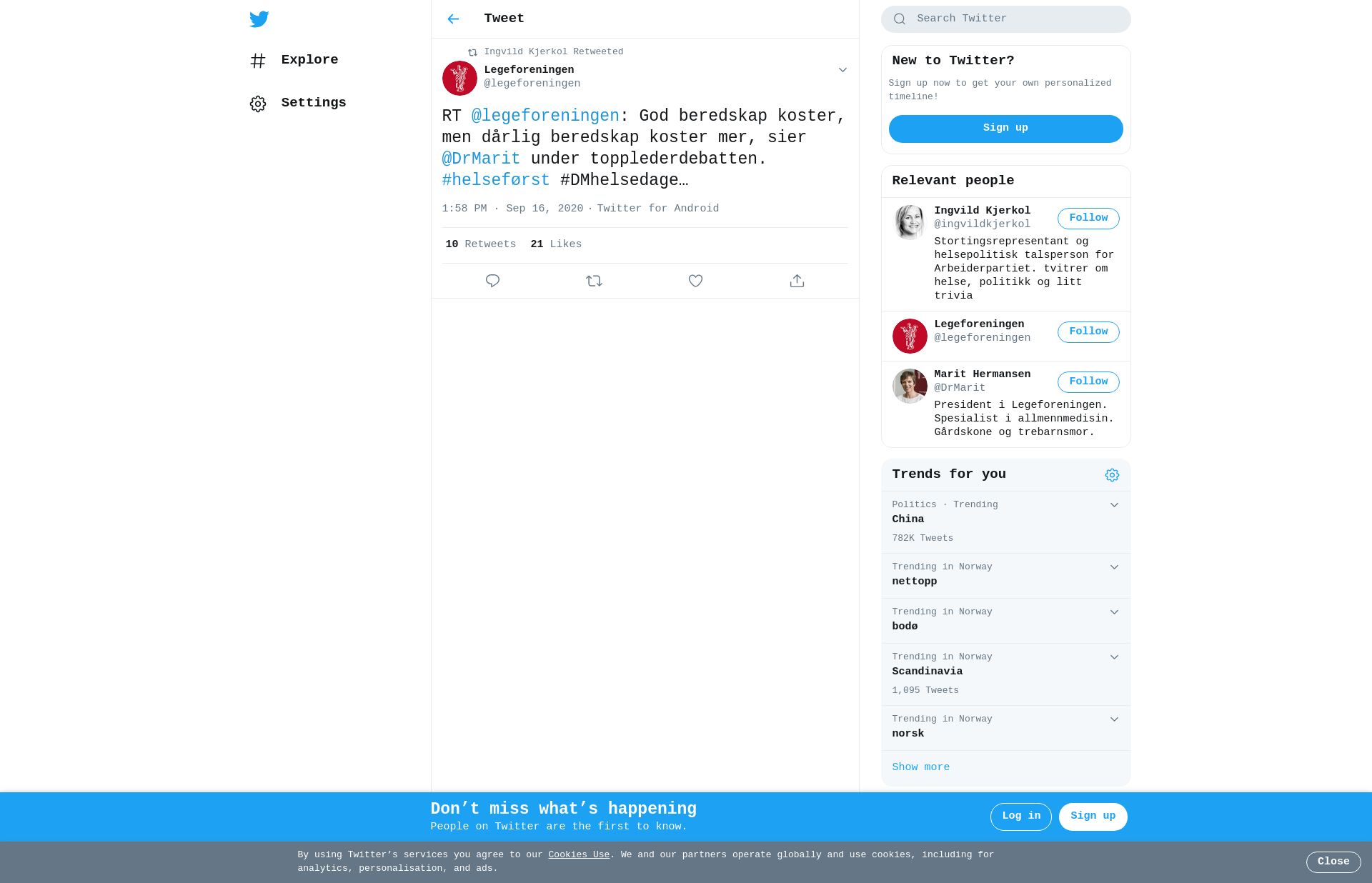1372x883 pixels.
Task: Click the Twitter bird logo
Action: pos(259,19)
